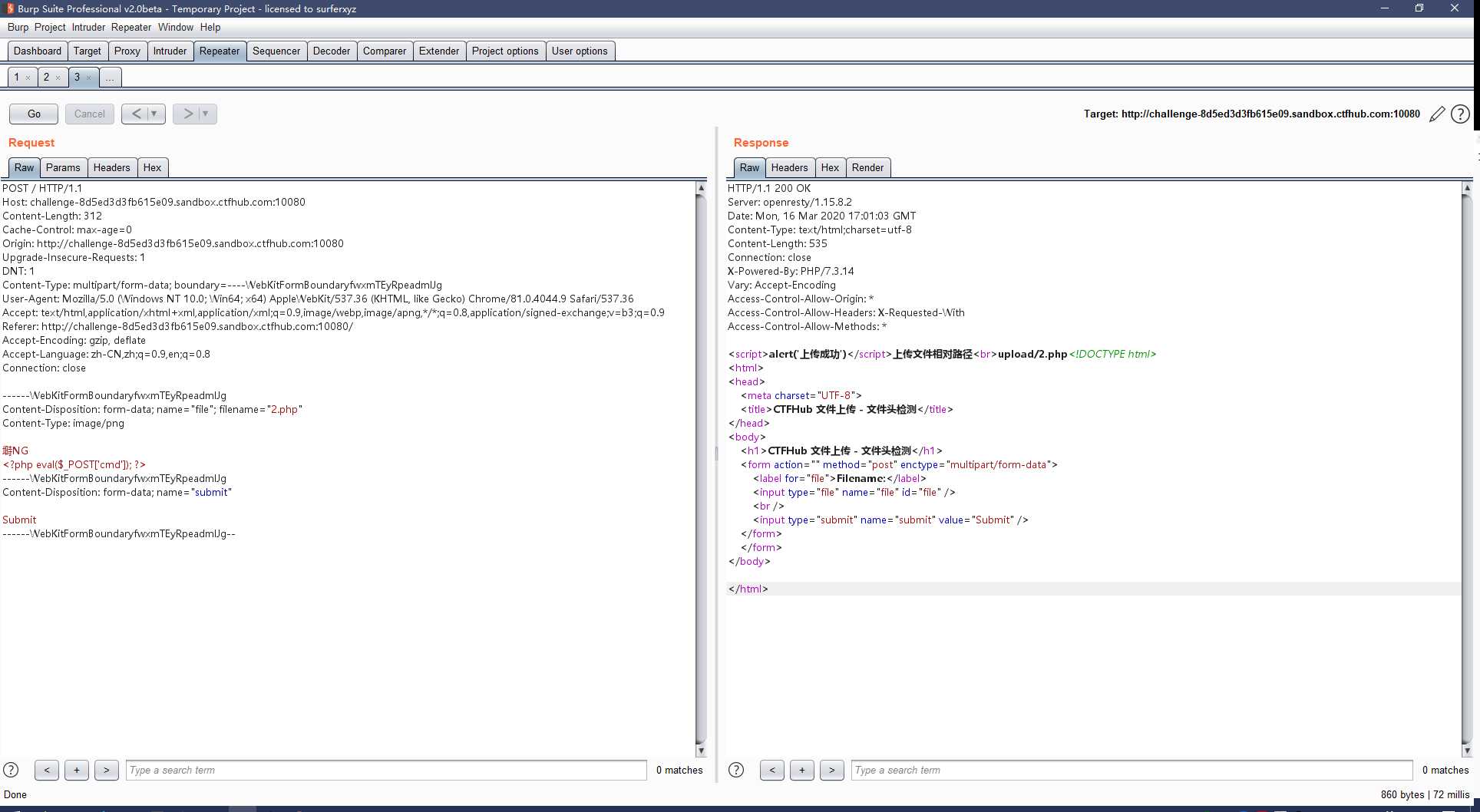Click the response search term field
The width and height of the screenshot is (1480, 812).
1131,770
